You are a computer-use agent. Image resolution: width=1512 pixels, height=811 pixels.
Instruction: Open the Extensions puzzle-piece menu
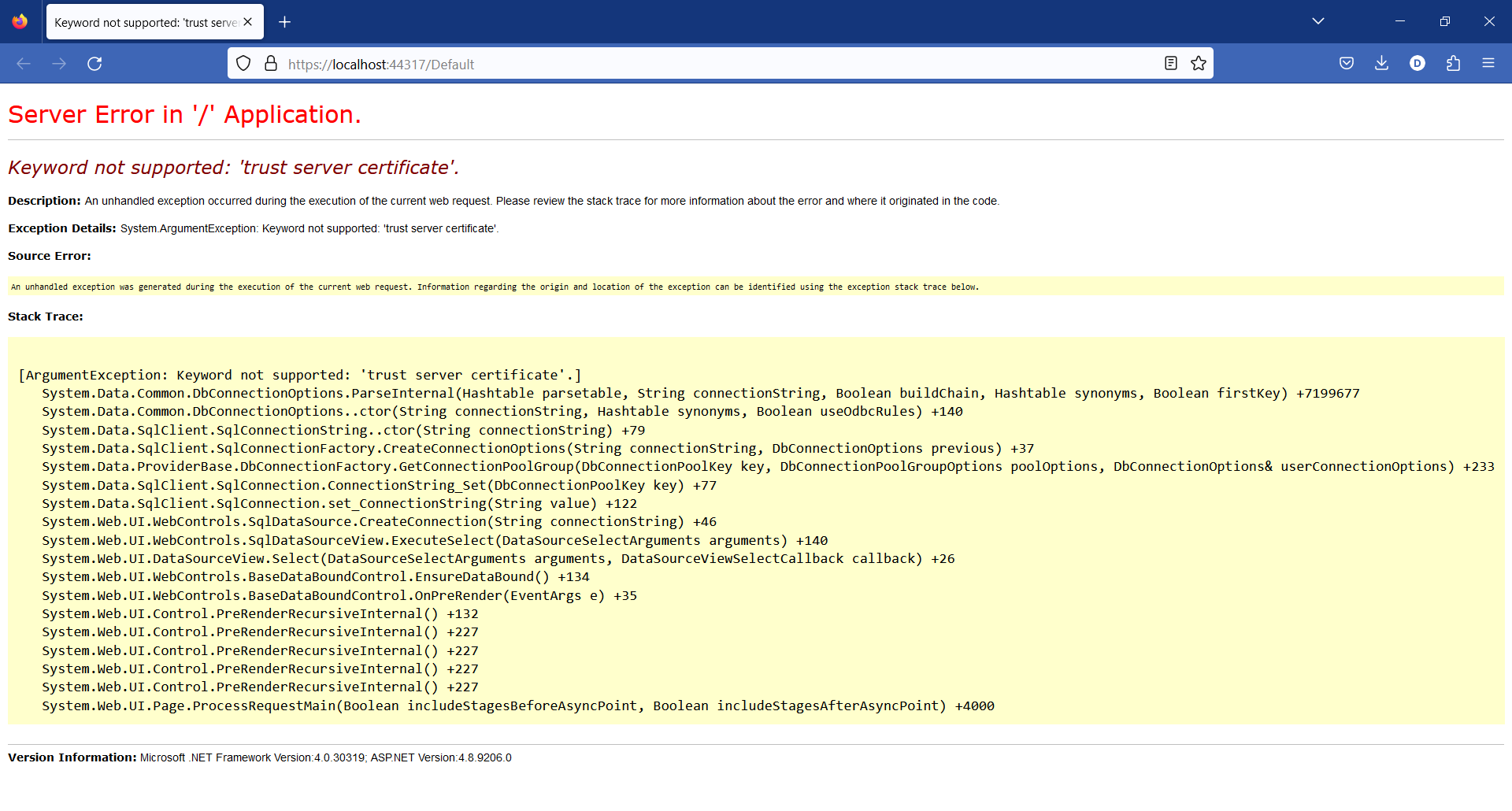[1453, 64]
